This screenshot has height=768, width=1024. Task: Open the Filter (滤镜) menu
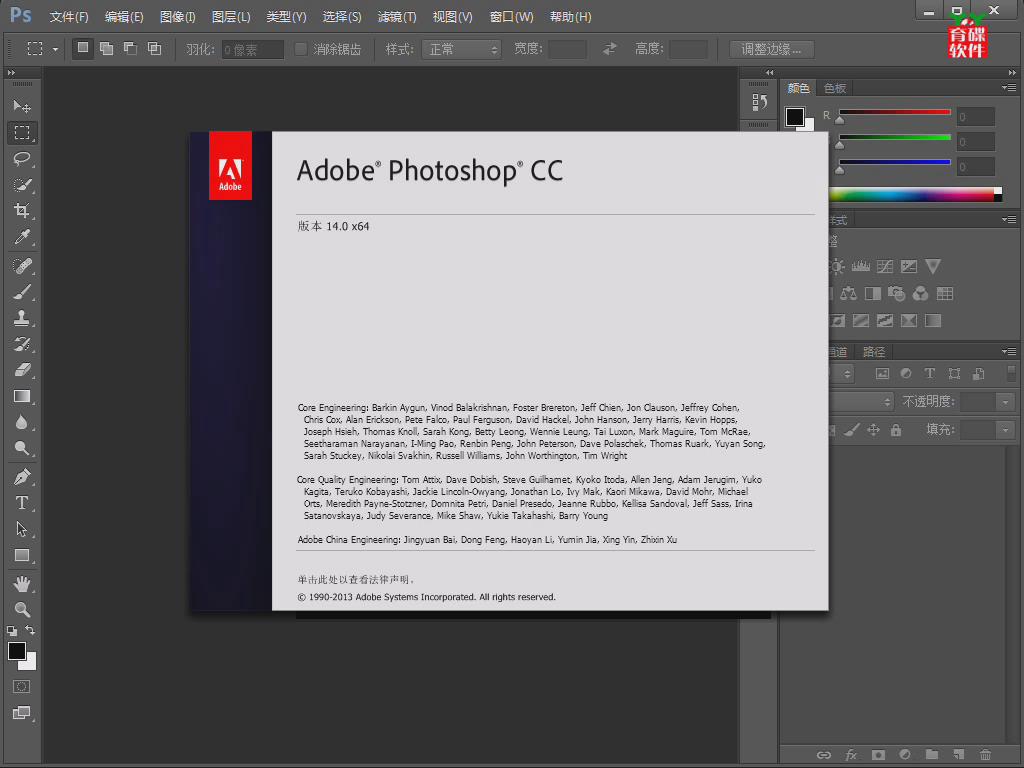(x=397, y=17)
